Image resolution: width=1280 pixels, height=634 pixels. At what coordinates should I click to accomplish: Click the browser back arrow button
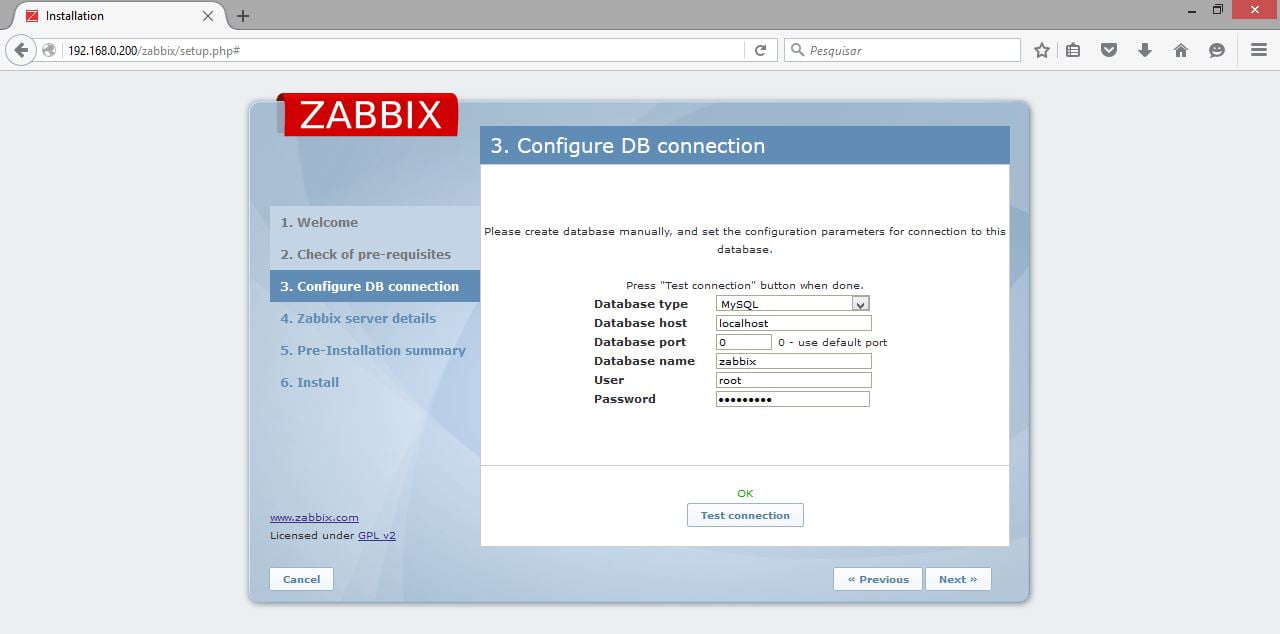click(x=22, y=50)
